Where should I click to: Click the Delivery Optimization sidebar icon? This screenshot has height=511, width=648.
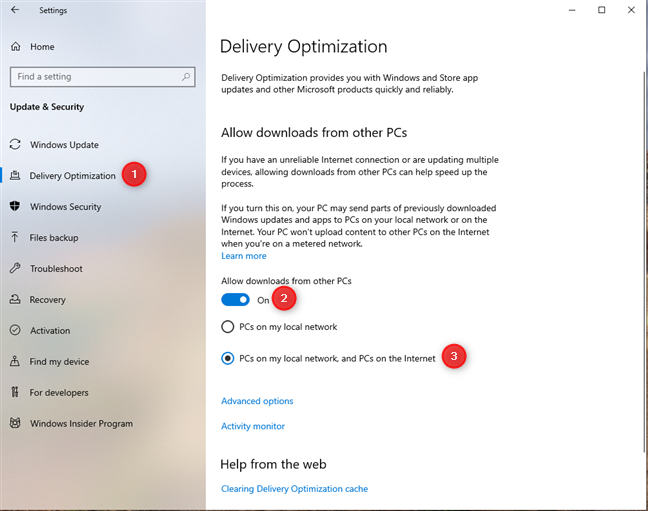pyautogui.click(x=15, y=175)
